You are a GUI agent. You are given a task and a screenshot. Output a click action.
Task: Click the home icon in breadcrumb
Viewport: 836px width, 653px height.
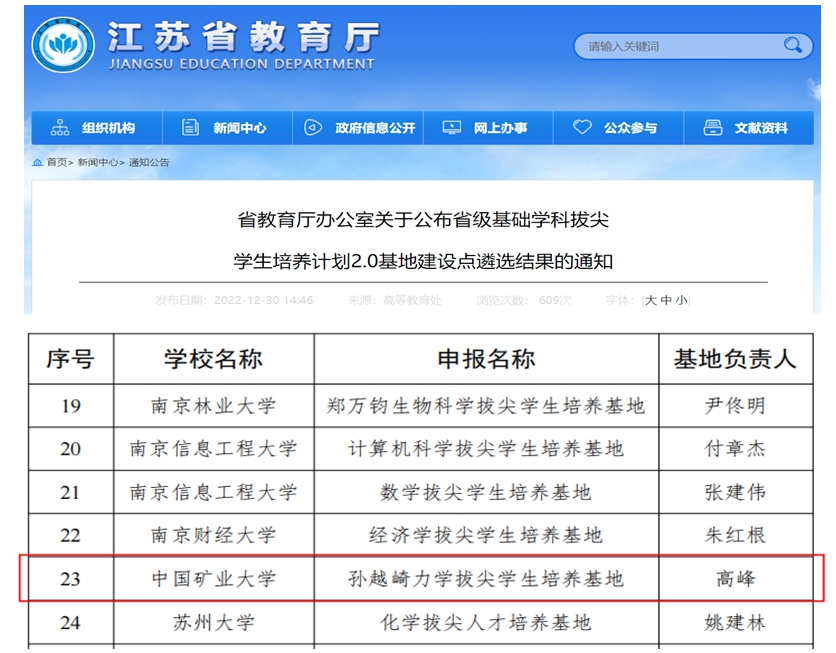click(x=38, y=162)
